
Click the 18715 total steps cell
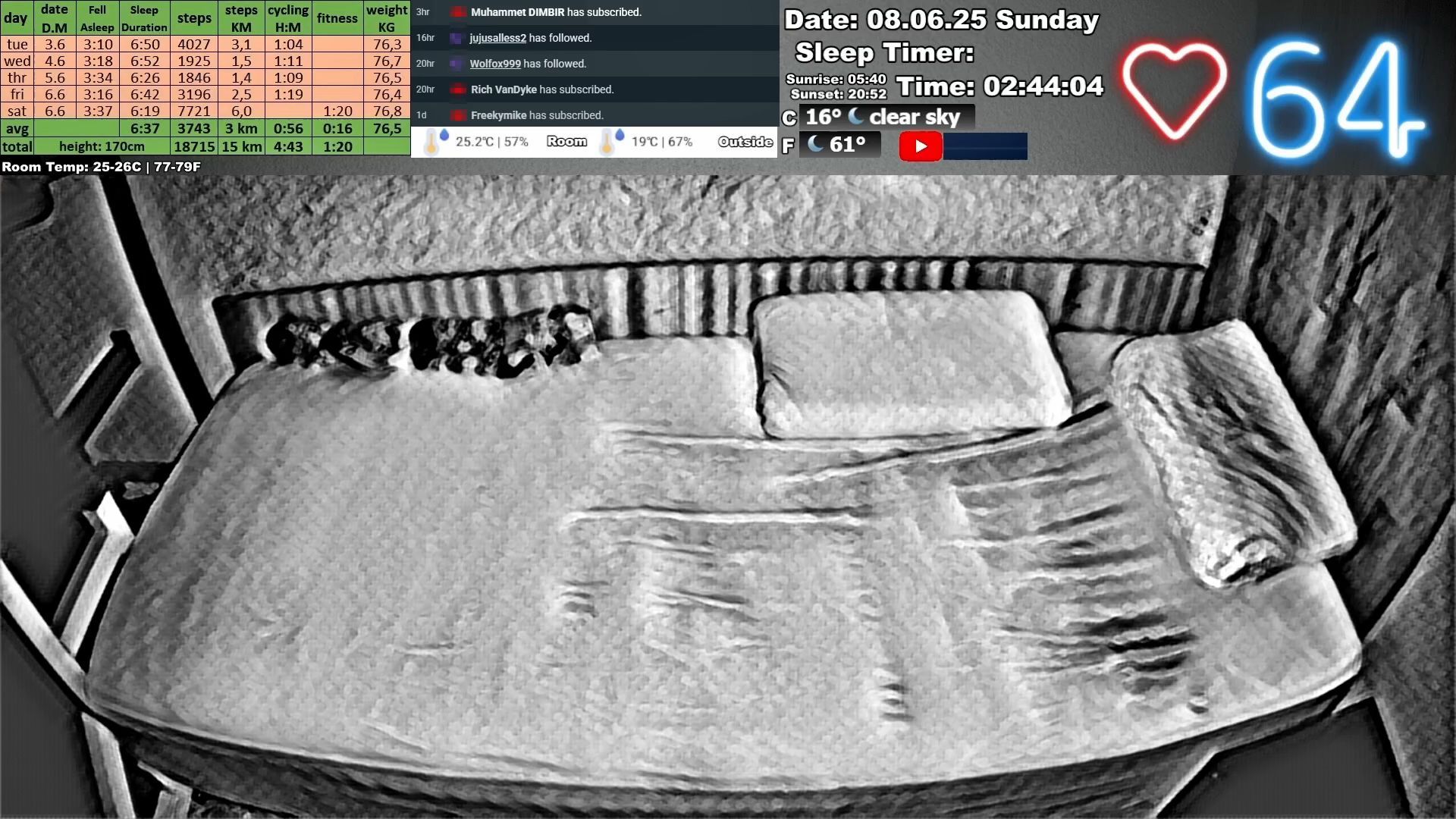(194, 146)
